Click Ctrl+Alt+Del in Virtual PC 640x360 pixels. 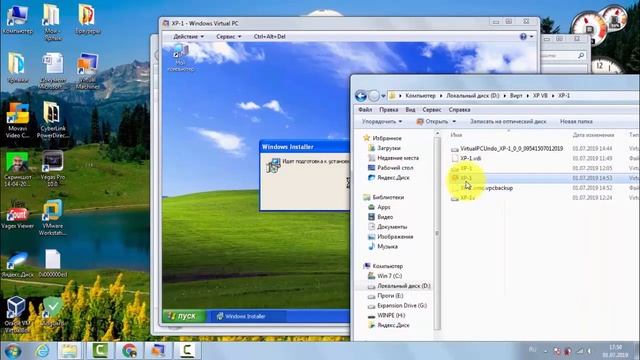click(269, 36)
